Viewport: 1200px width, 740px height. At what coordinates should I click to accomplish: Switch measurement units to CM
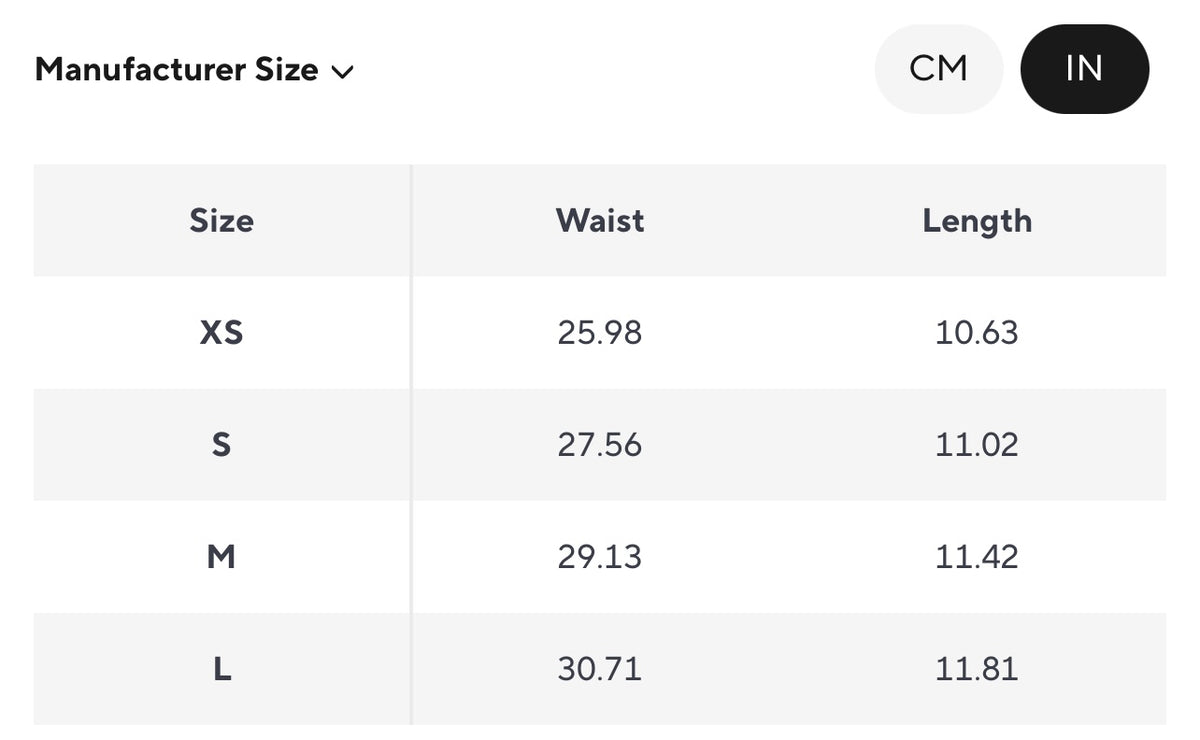(x=938, y=69)
